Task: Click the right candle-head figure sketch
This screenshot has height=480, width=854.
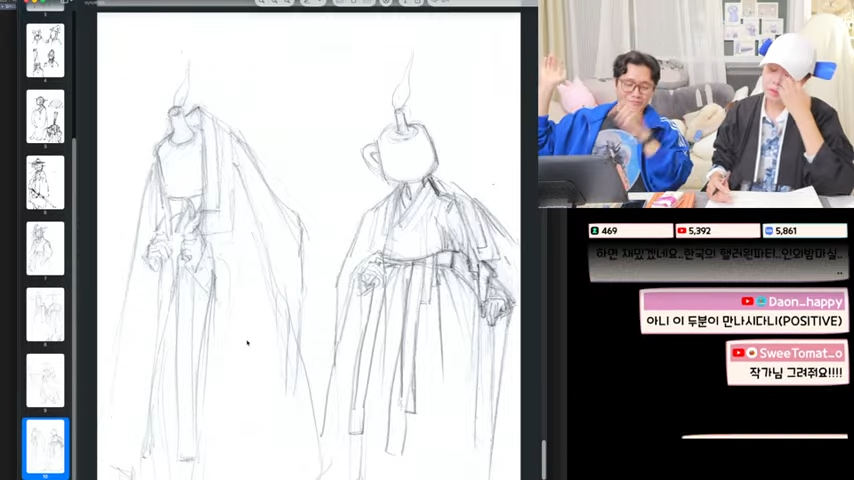Action: pyautogui.click(x=422, y=262)
